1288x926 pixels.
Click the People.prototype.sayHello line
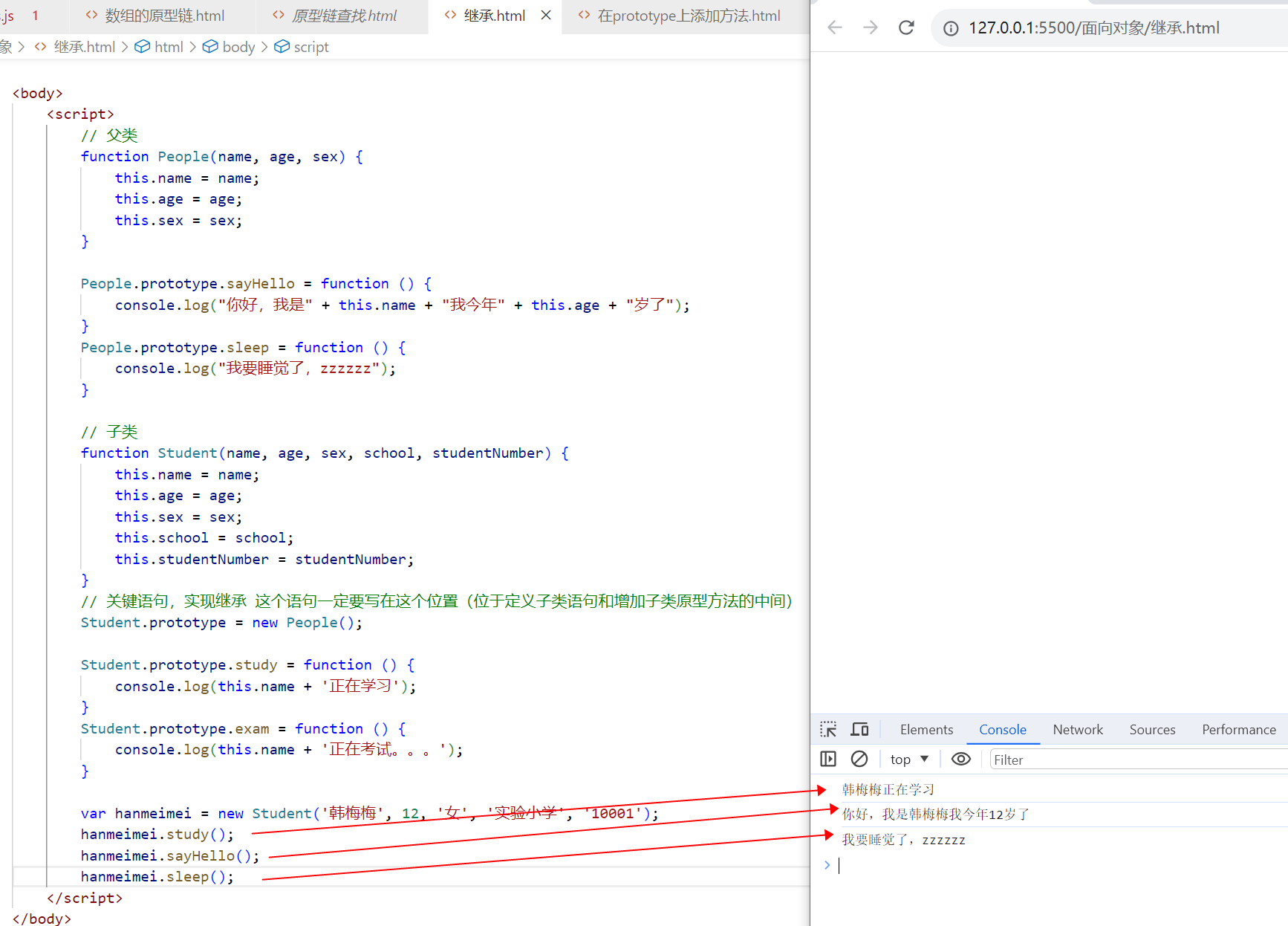[x=256, y=284]
